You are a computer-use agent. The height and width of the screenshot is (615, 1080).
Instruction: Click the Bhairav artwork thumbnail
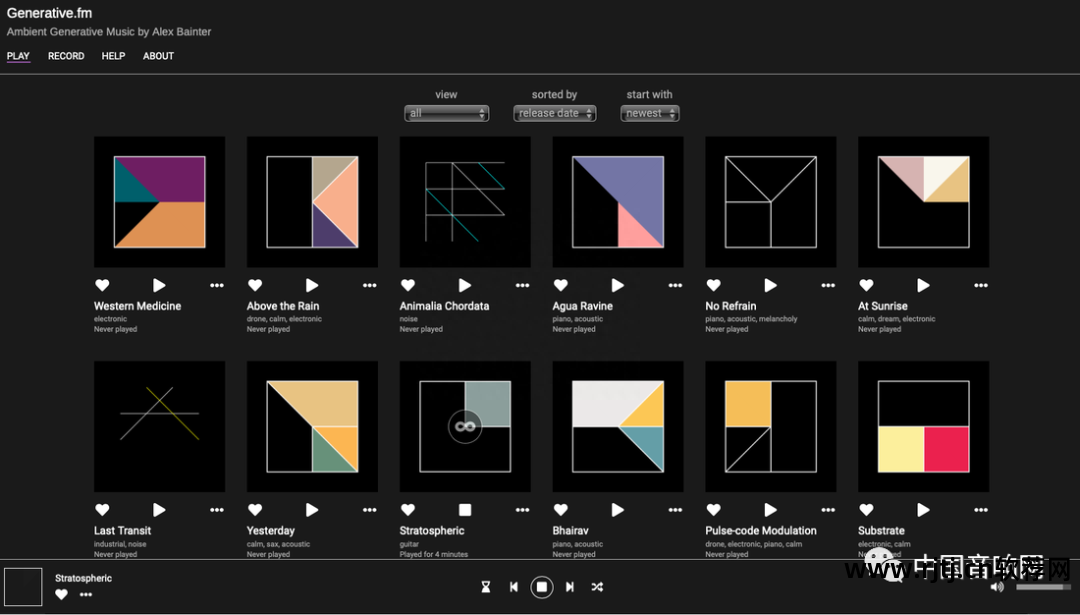(x=618, y=426)
